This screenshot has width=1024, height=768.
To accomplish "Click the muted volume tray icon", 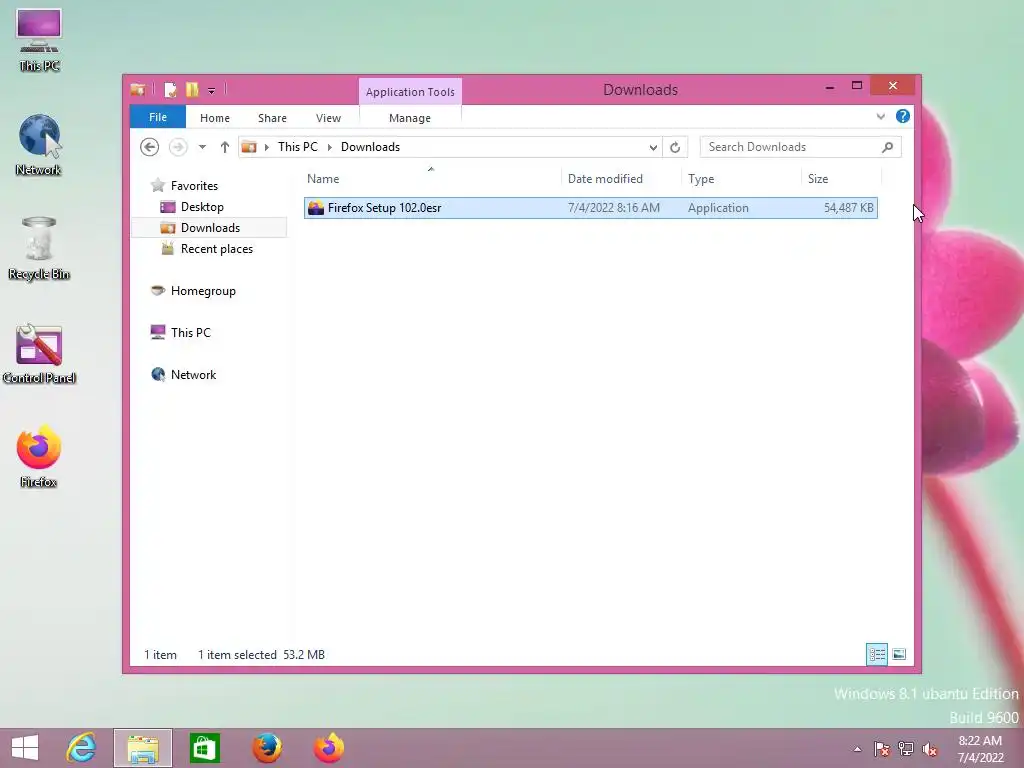I will pyautogui.click(x=930, y=749).
